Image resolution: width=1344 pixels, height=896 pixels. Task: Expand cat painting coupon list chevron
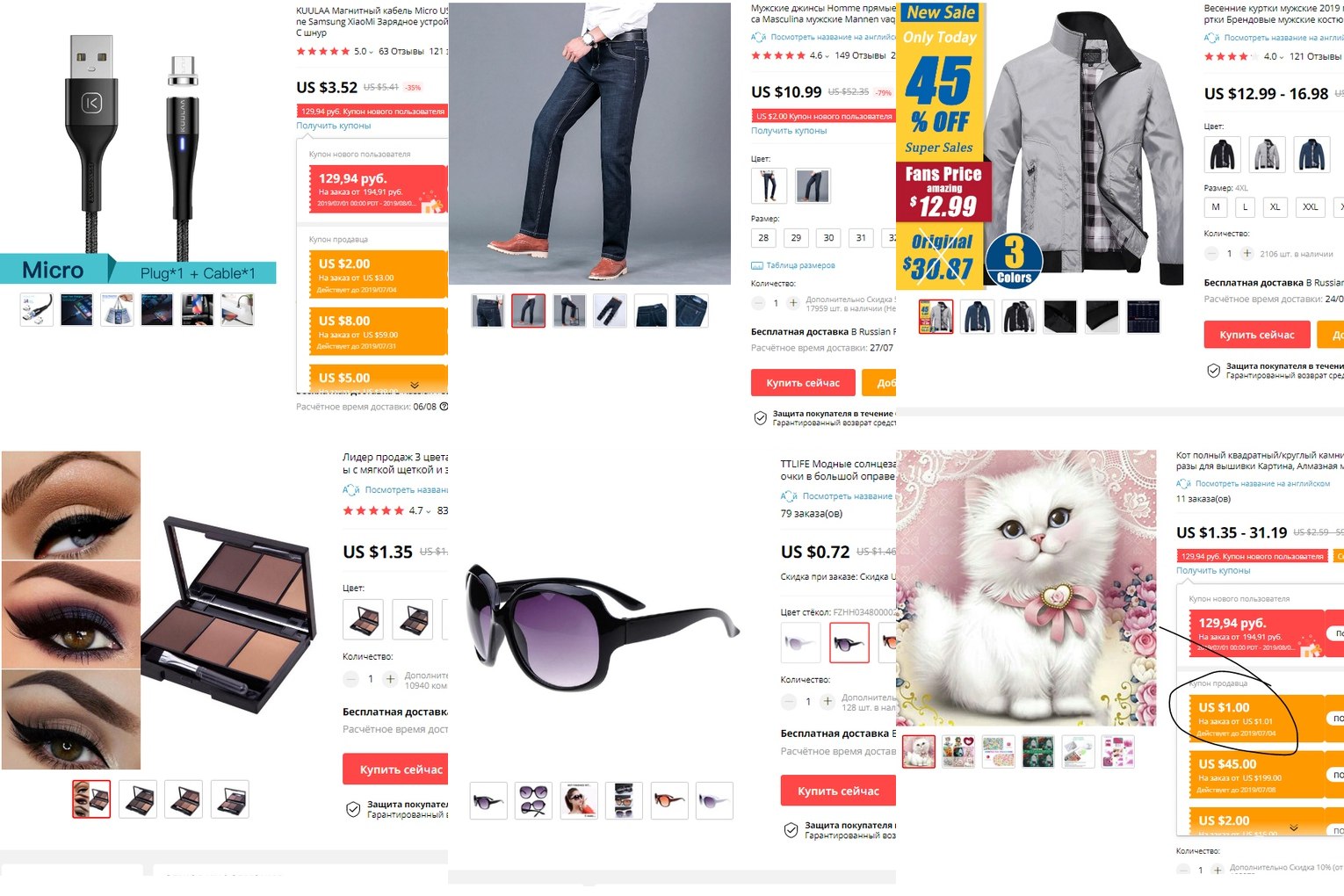[1293, 827]
